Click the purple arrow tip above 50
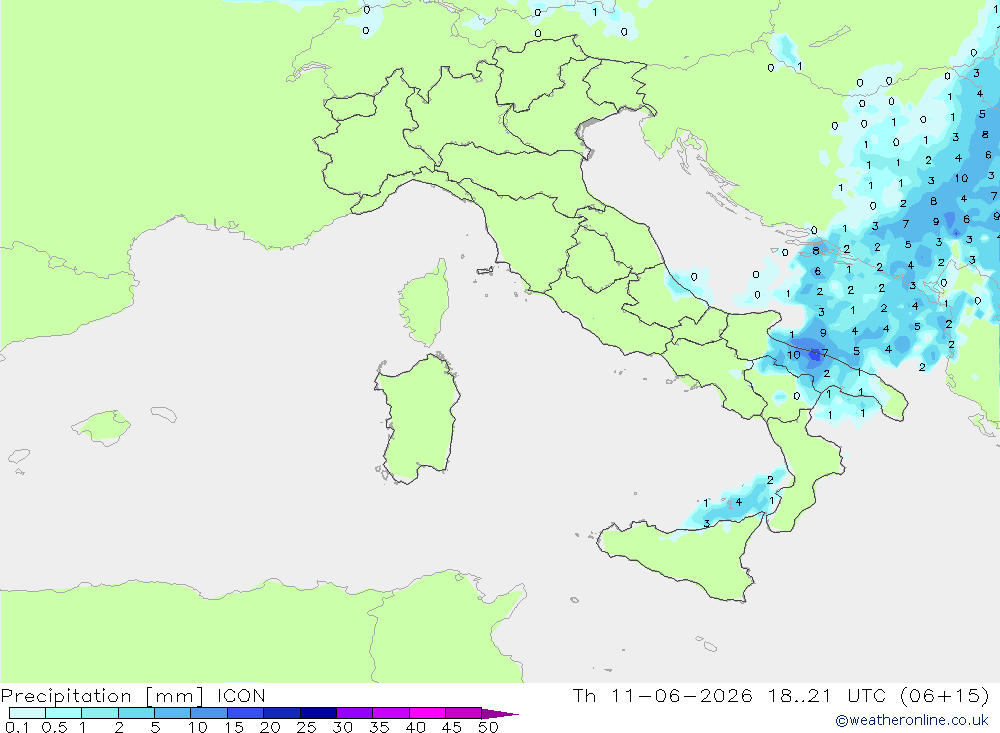The image size is (1000, 733). 500,714
